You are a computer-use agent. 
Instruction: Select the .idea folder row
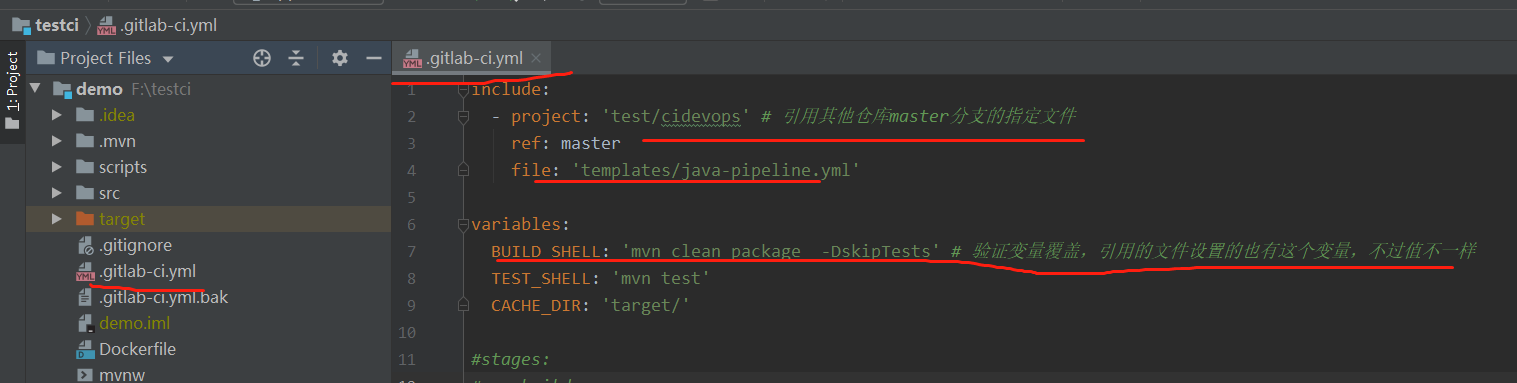coord(209,115)
